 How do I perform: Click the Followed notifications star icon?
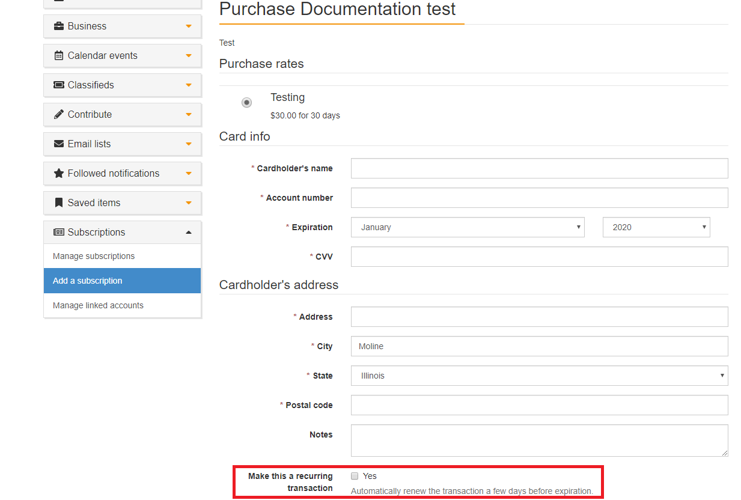pos(59,173)
